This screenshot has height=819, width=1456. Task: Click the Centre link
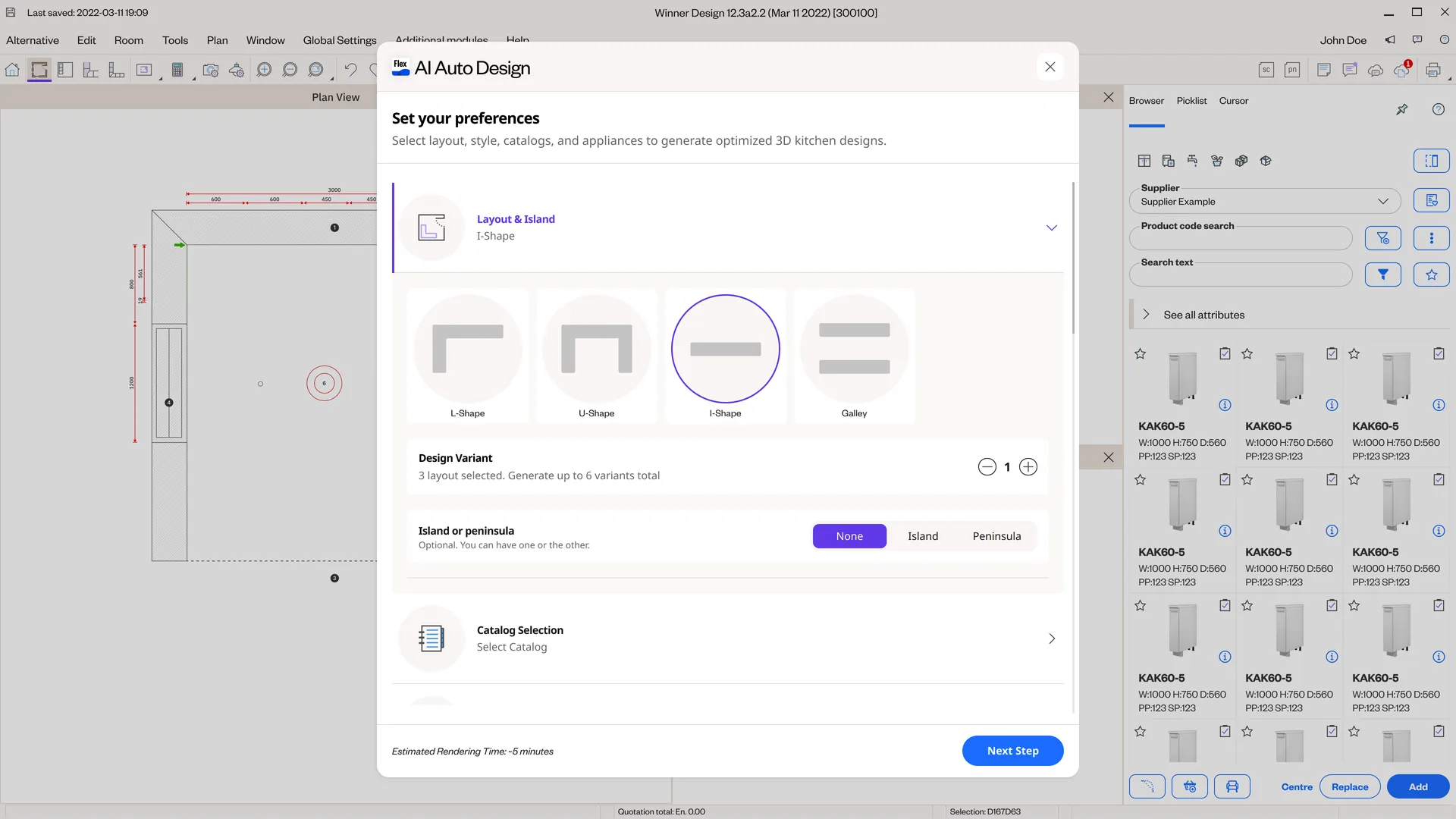coord(1297,786)
